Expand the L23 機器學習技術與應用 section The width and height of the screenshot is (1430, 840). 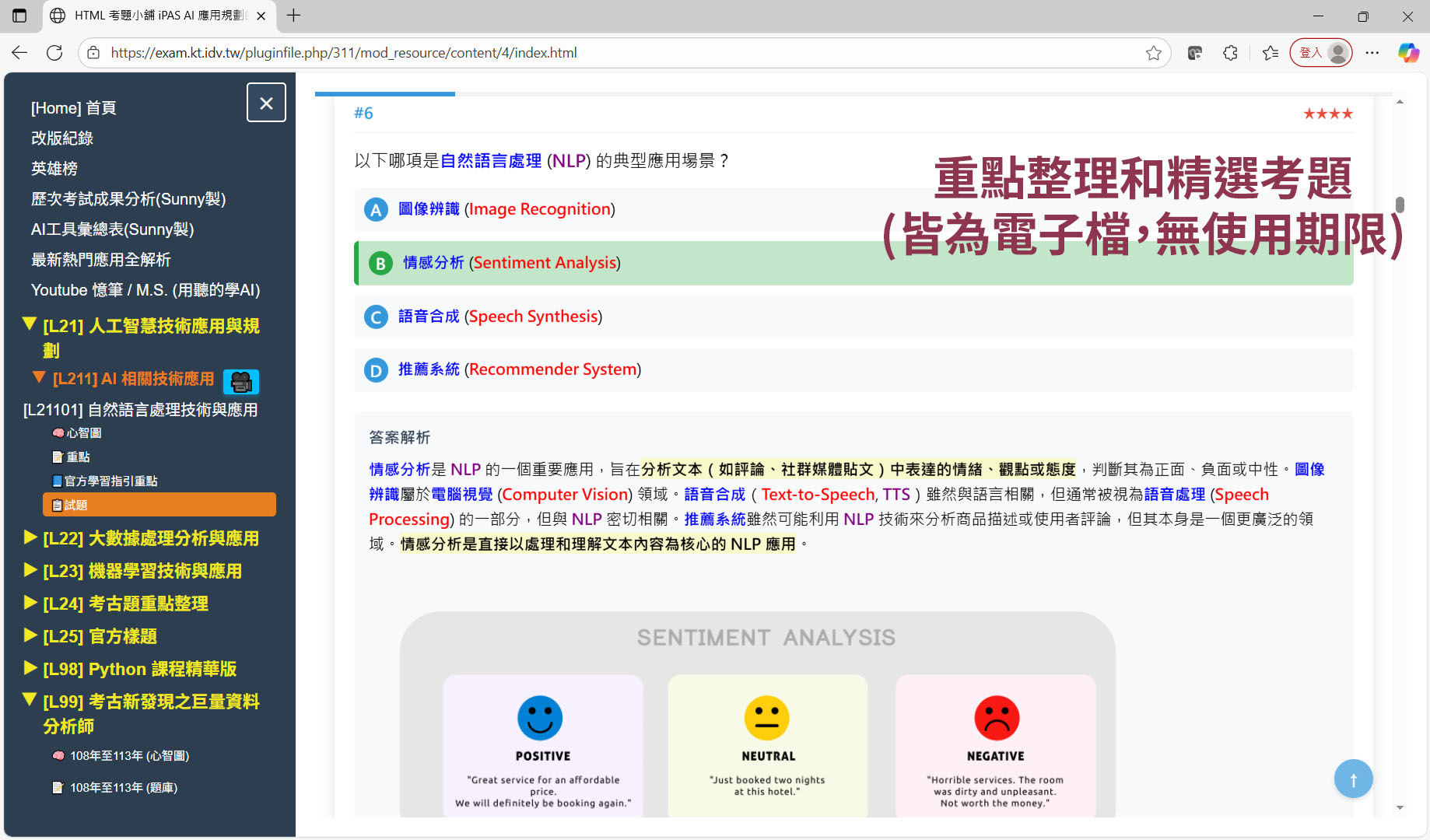142,571
